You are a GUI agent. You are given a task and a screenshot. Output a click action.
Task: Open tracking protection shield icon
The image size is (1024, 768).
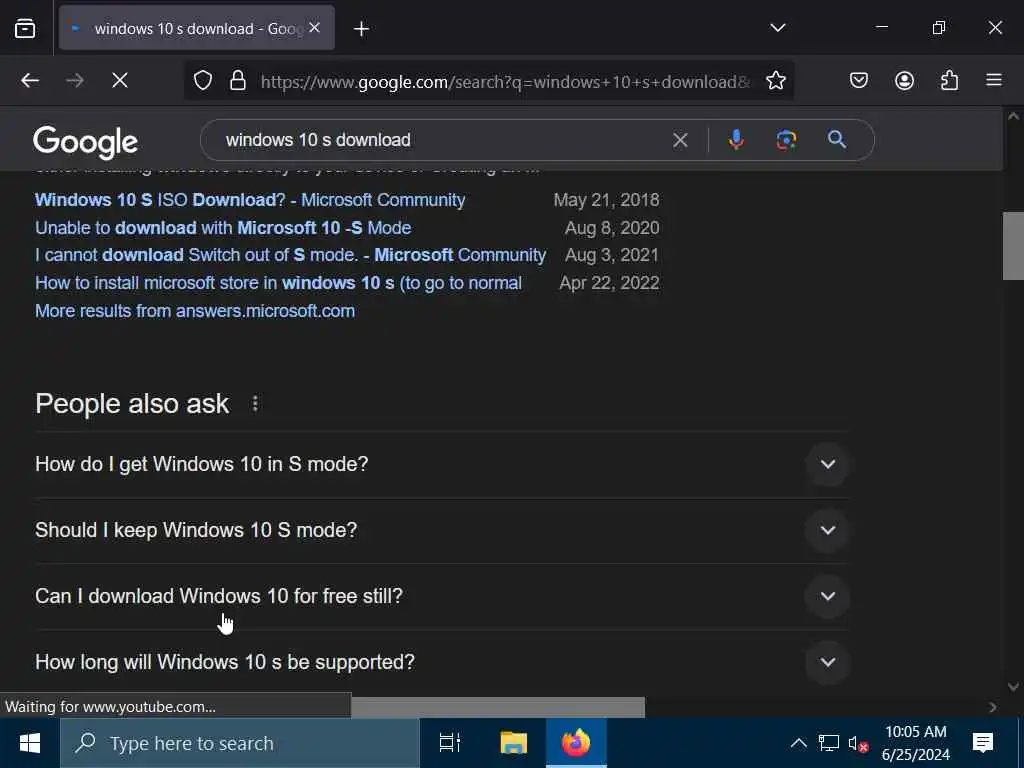(203, 80)
